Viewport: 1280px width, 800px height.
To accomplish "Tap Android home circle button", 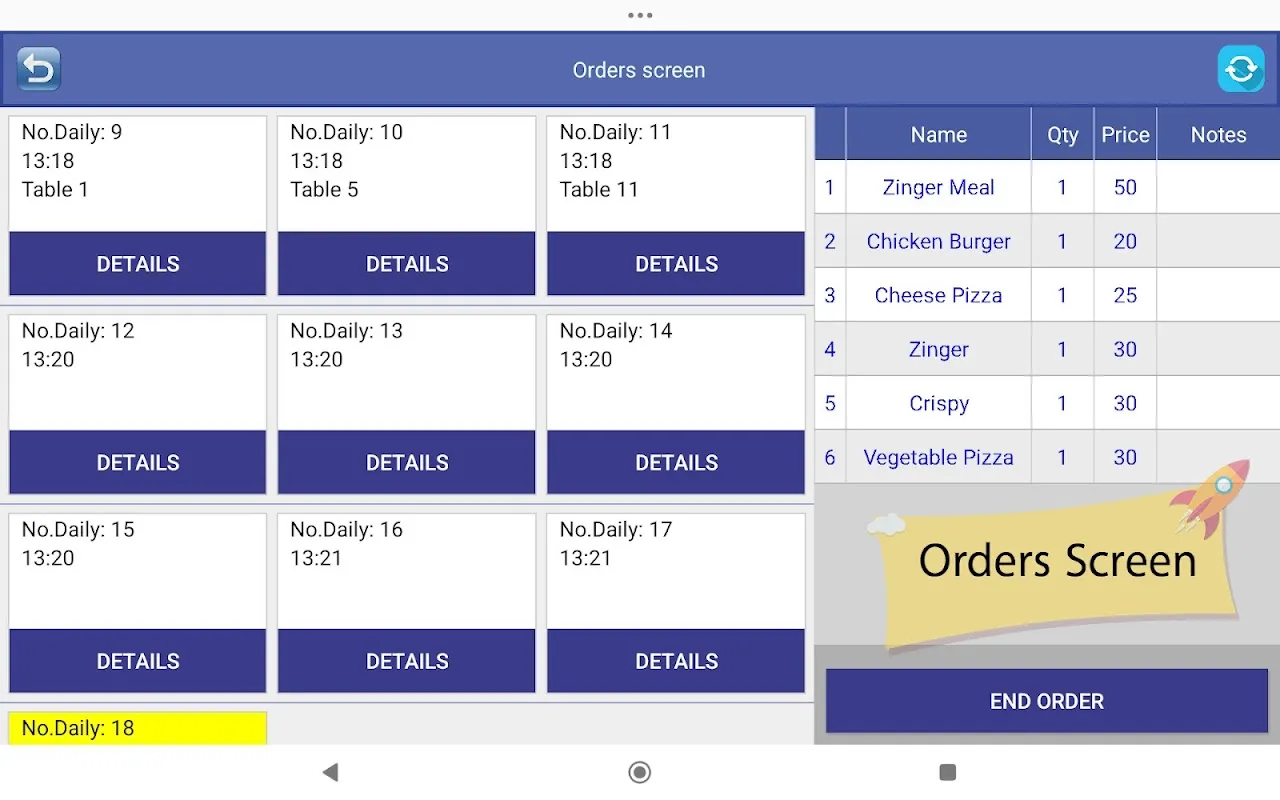I will pos(640,772).
